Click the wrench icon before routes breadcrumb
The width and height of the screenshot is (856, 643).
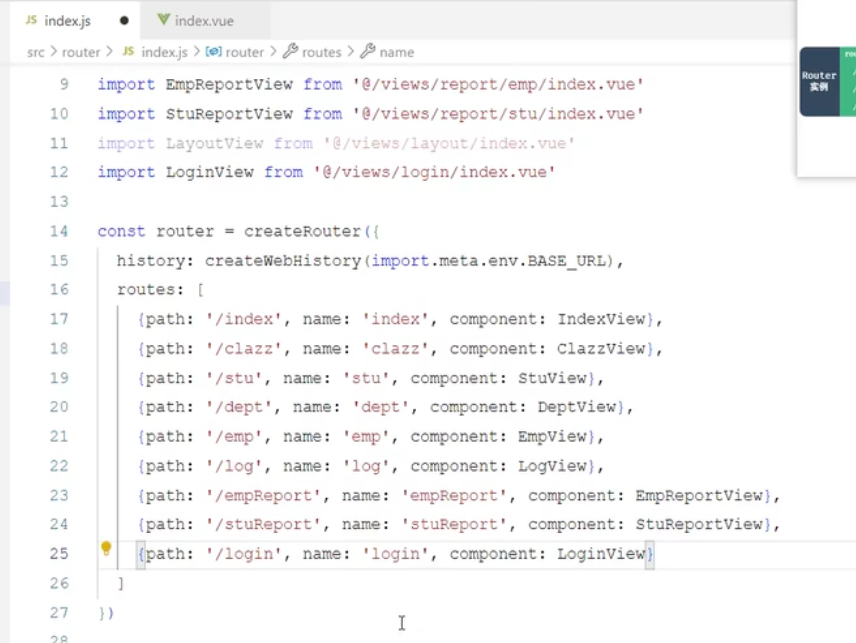(290, 51)
